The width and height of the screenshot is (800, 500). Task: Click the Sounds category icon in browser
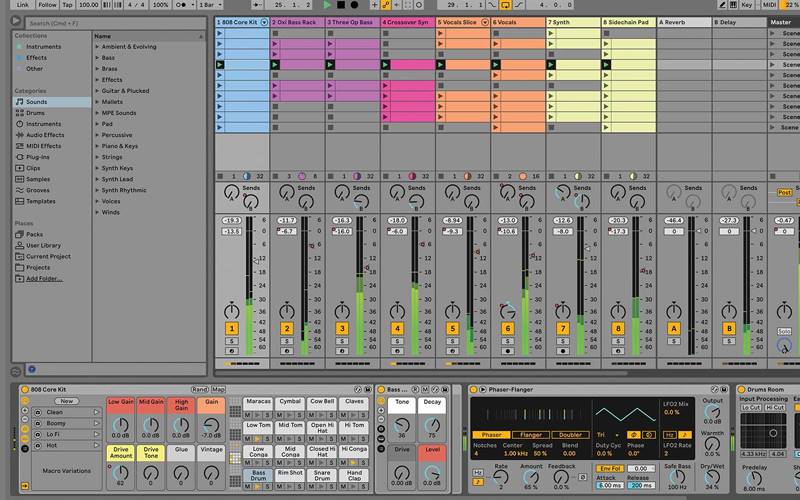[20, 102]
